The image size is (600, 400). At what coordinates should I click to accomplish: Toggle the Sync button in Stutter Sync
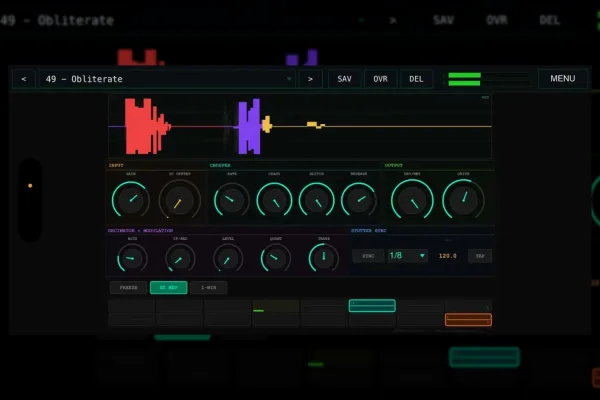coord(368,256)
